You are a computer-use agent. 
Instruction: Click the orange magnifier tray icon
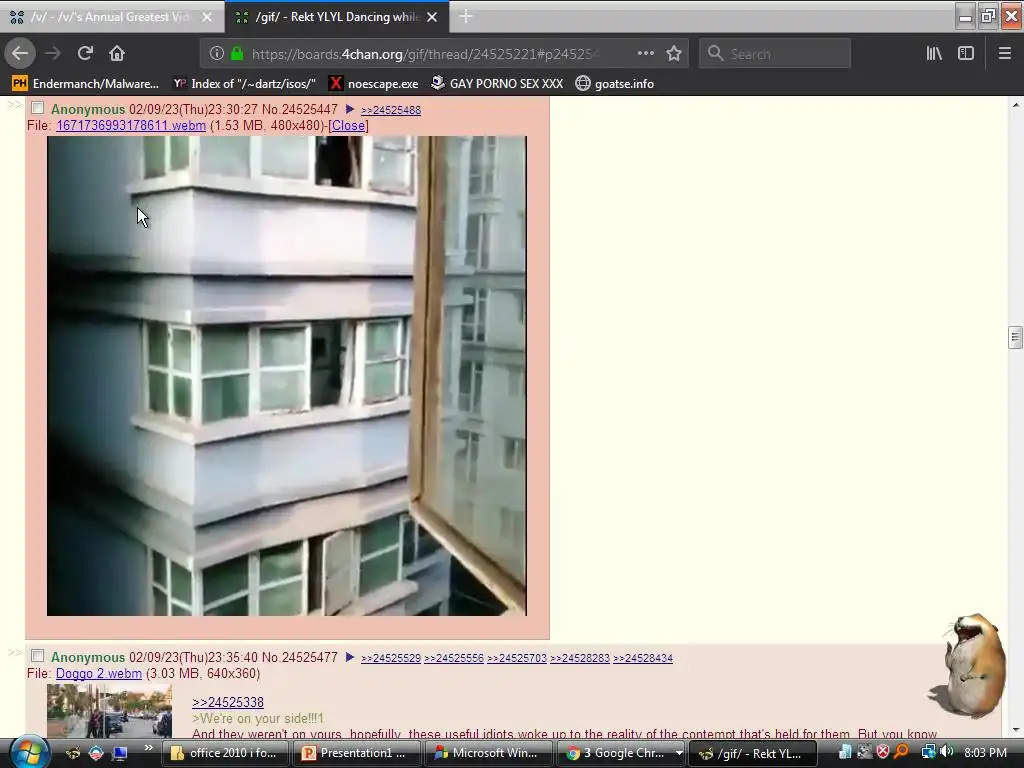point(901,752)
